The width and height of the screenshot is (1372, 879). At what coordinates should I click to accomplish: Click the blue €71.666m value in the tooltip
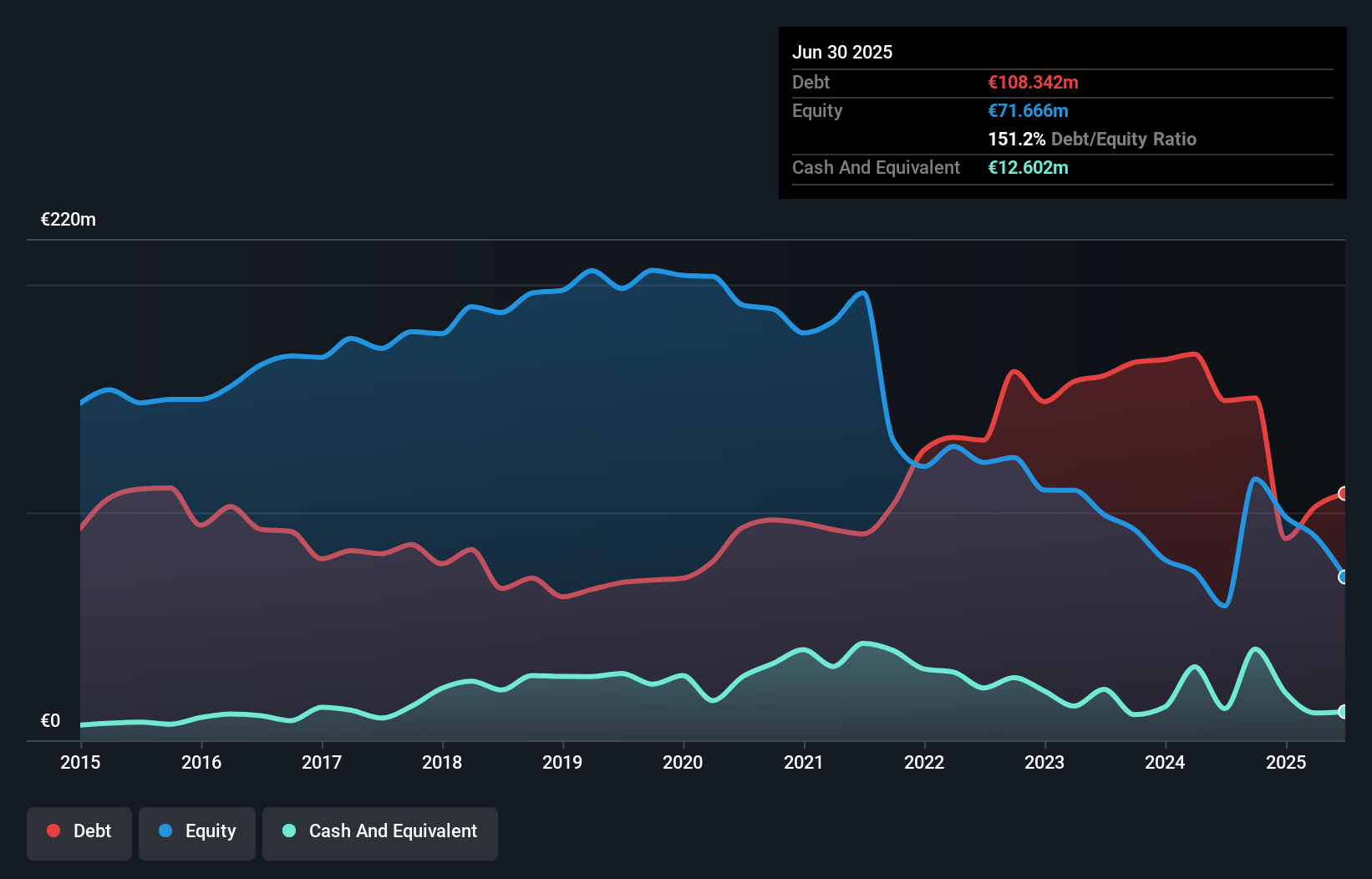[x=1027, y=110]
